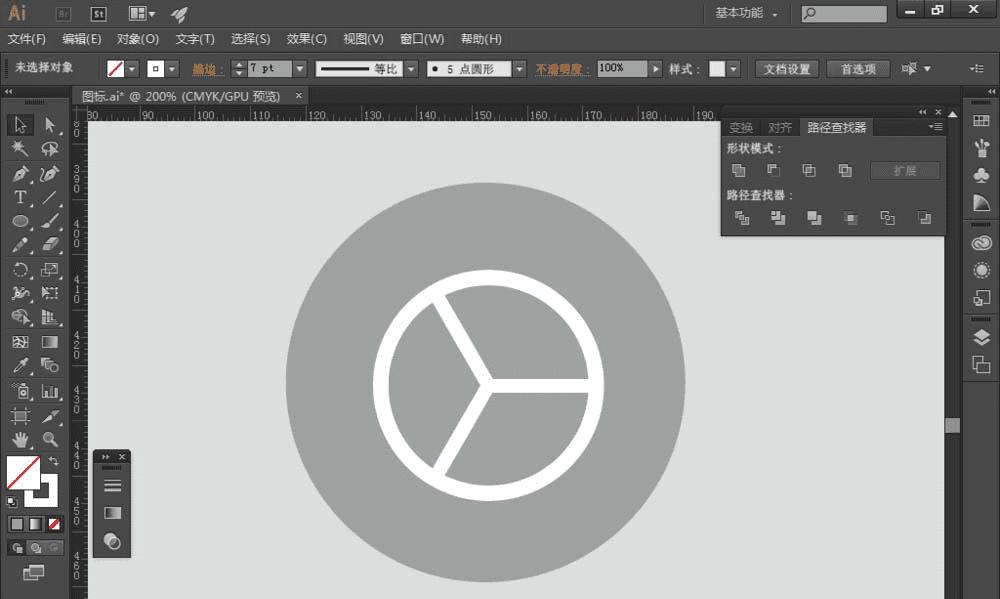This screenshot has height=599, width=1000.
Task: Swap fill and stroke colors
Action: (x=54, y=461)
